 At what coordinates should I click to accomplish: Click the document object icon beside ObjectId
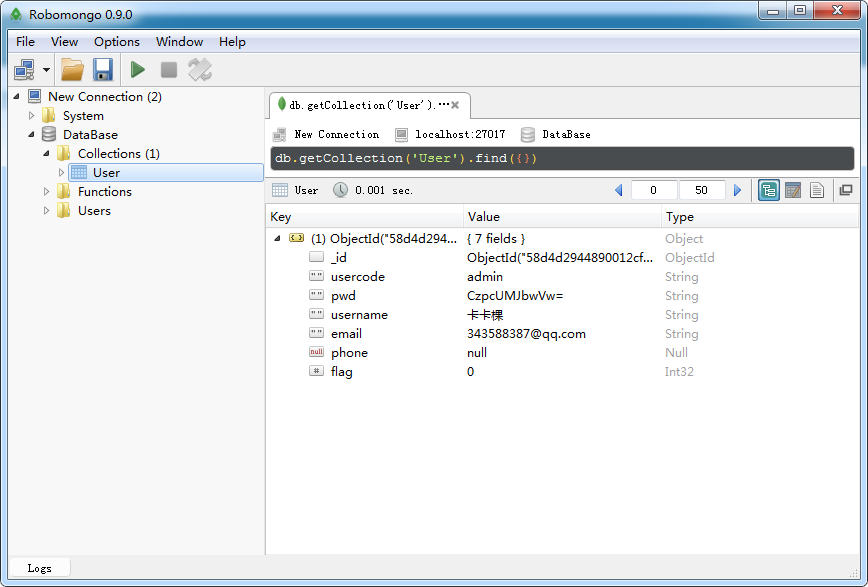(297, 238)
